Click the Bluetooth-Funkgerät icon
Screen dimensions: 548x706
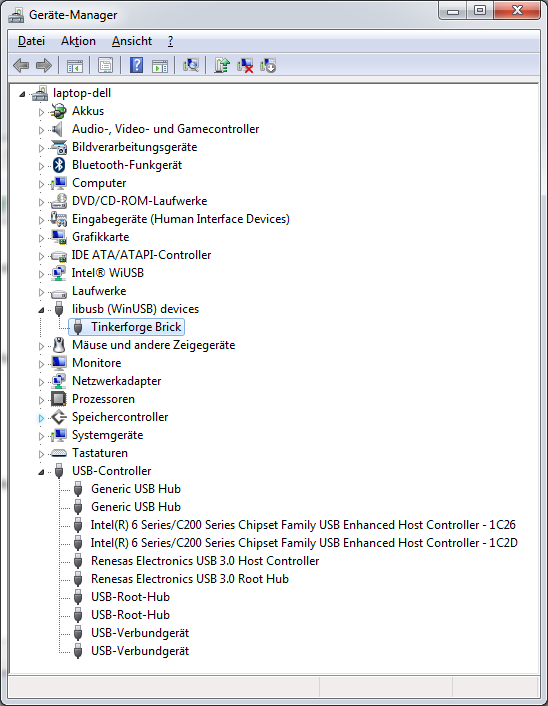click(59, 165)
